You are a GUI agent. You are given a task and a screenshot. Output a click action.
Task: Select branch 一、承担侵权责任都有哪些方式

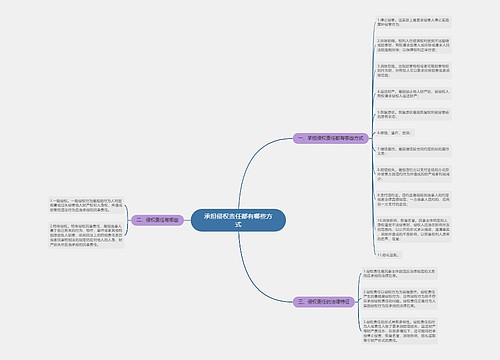tap(330, 138)
